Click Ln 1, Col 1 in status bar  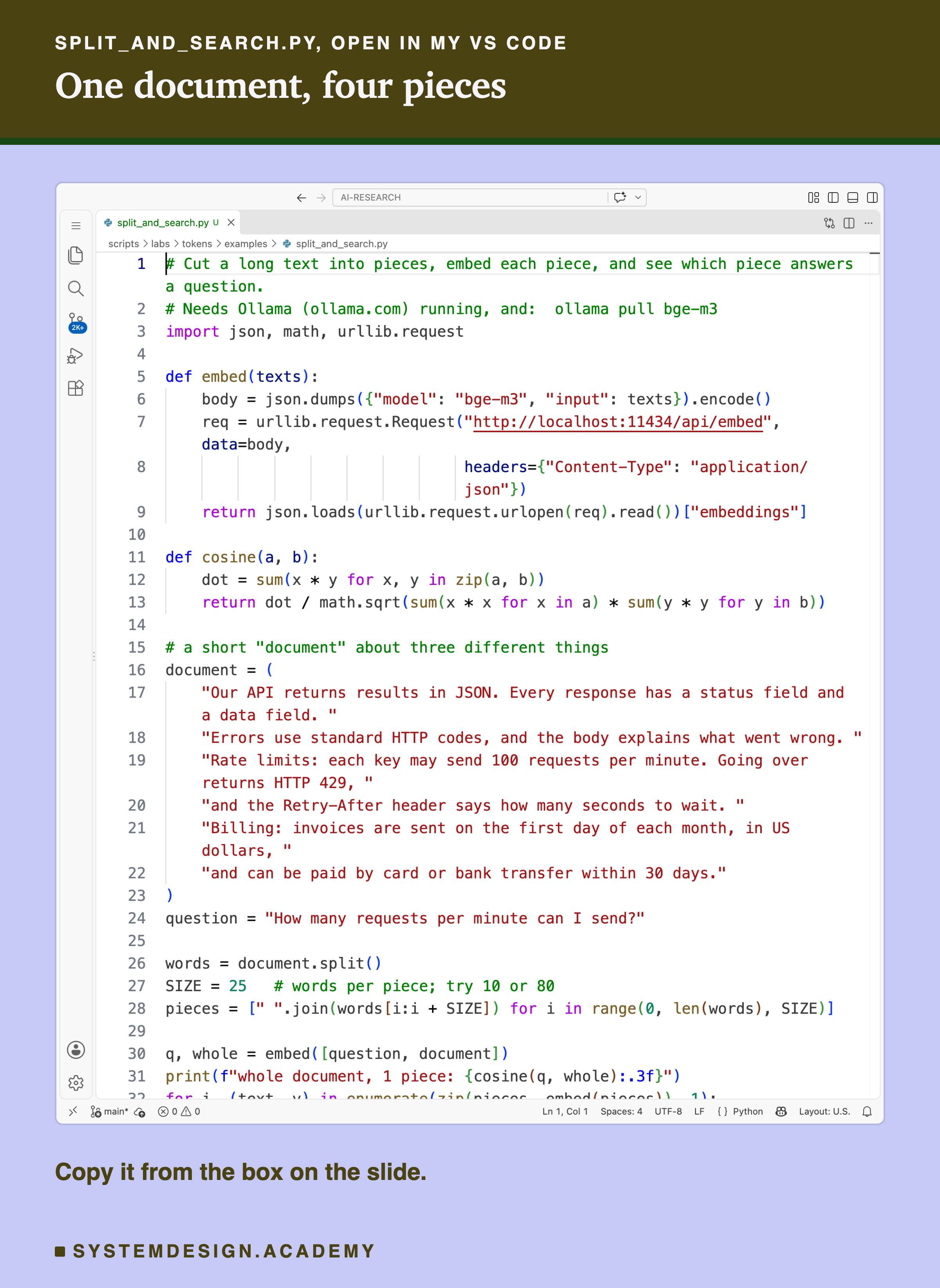[x=565, y=1111]
